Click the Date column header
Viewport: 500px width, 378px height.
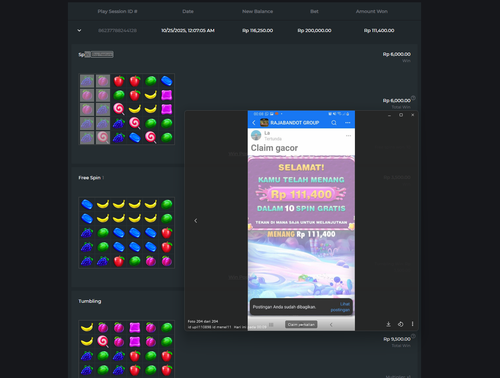[x=188, y=11]
